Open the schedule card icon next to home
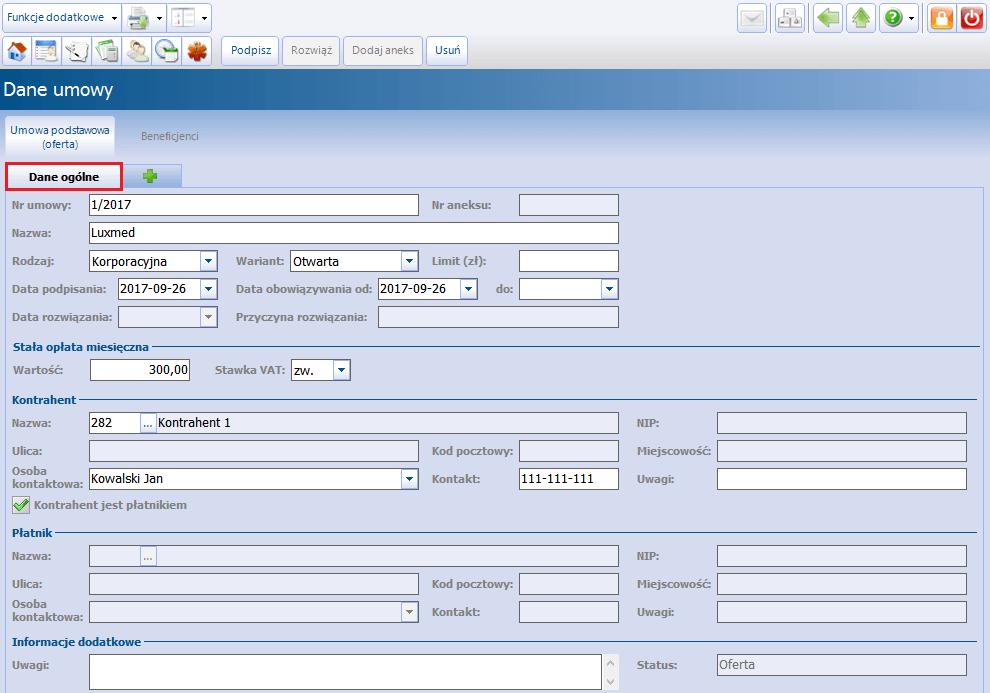This screenshot has height=693, width=990. pyautogui.click(x=46, y=50)
